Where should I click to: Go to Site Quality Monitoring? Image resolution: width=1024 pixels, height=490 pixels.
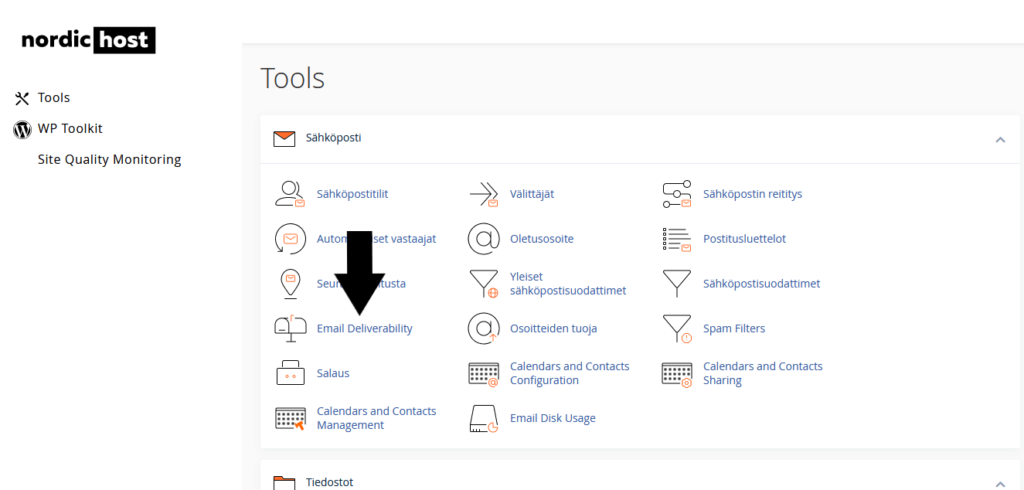[109, 160]
